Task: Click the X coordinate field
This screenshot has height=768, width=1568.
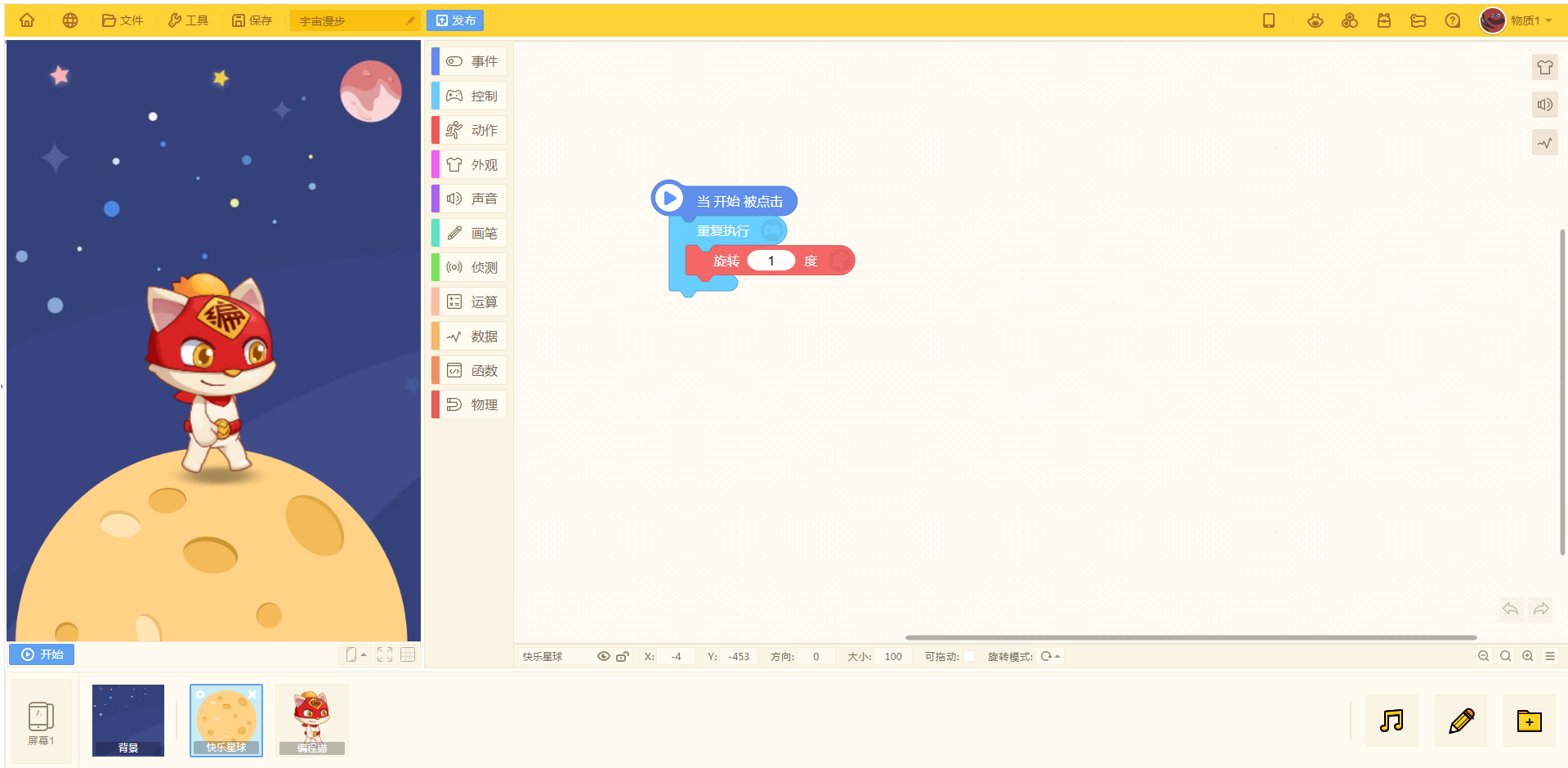Action: [x=677, y=656]
